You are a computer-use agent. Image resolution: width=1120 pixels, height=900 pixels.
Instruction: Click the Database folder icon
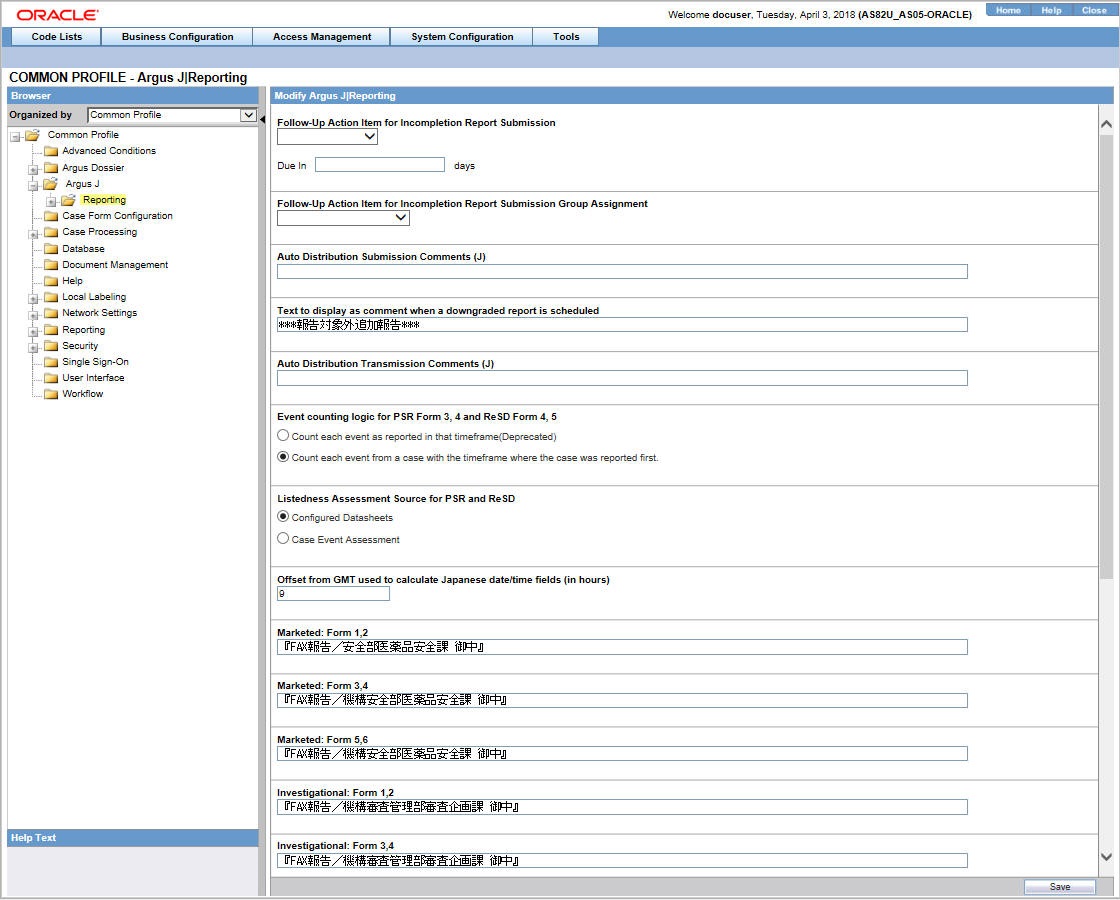(51, 249)
